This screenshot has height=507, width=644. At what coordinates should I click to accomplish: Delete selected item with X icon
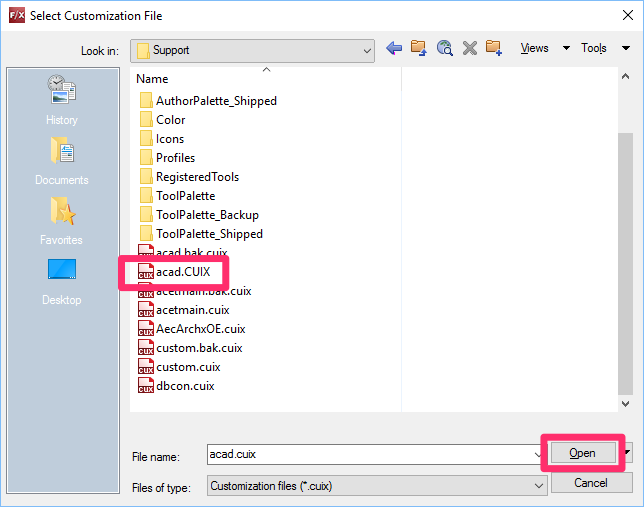(x=470, y=48)
